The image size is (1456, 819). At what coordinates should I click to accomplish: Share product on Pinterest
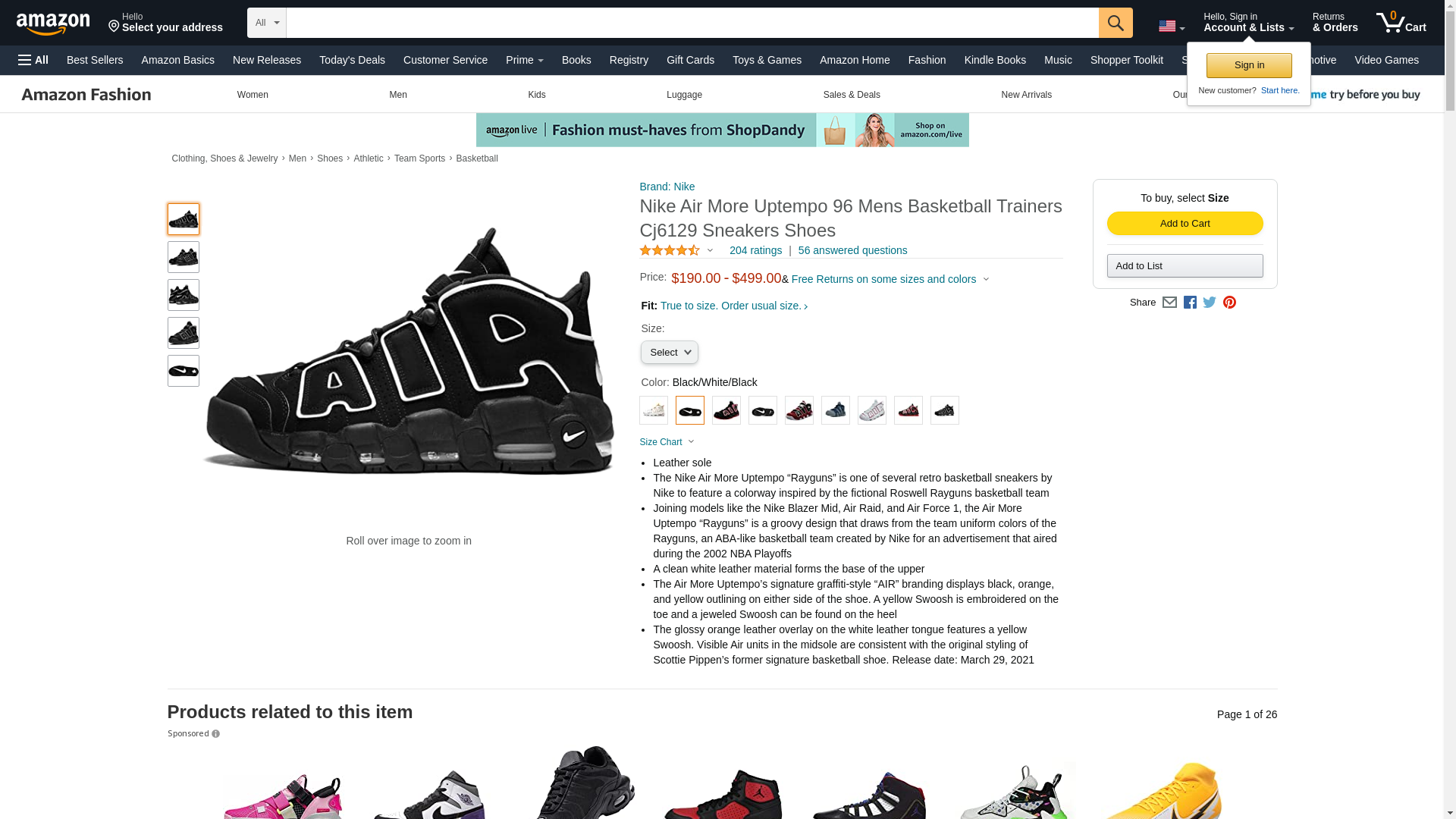point(1229,302)
